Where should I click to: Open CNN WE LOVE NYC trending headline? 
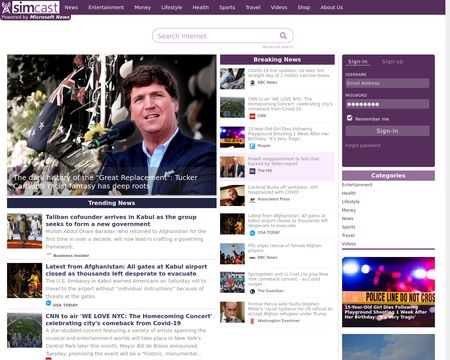[129, 320]
